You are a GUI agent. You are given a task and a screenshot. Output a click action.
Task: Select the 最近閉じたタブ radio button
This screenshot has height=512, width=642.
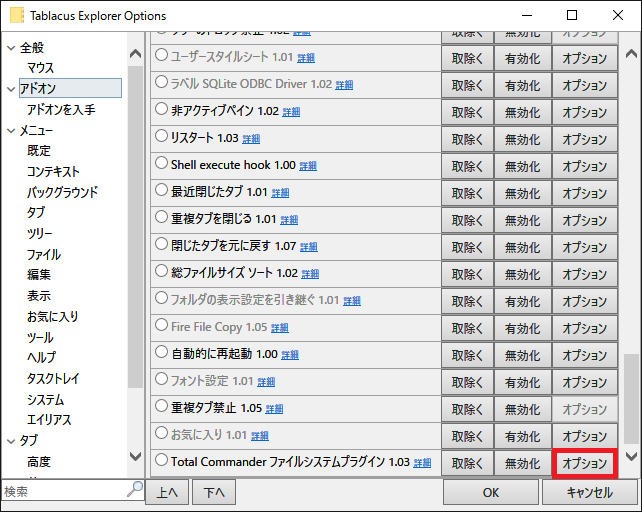click(161, 190)
